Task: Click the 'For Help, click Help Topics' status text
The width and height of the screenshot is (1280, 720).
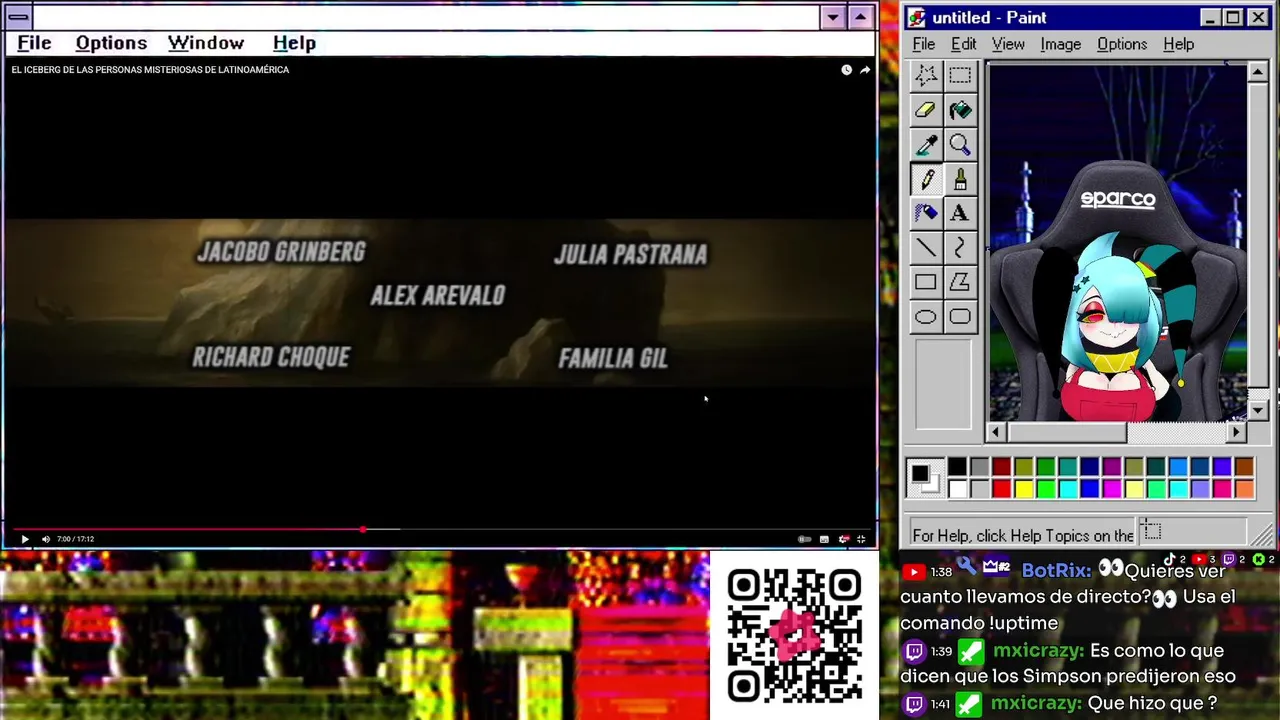Action: (1023, 535)
